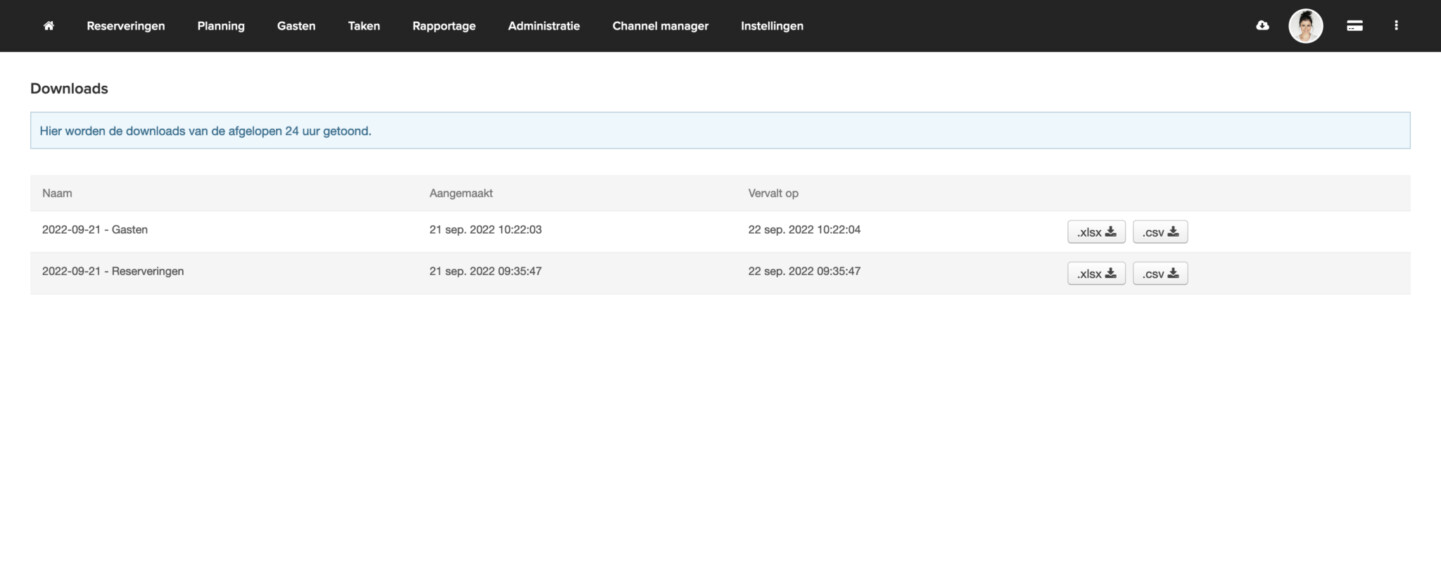Download Gasten export as .csv
The width and height of the screenshot is (1441, 563).
[x=1160, y=232]
